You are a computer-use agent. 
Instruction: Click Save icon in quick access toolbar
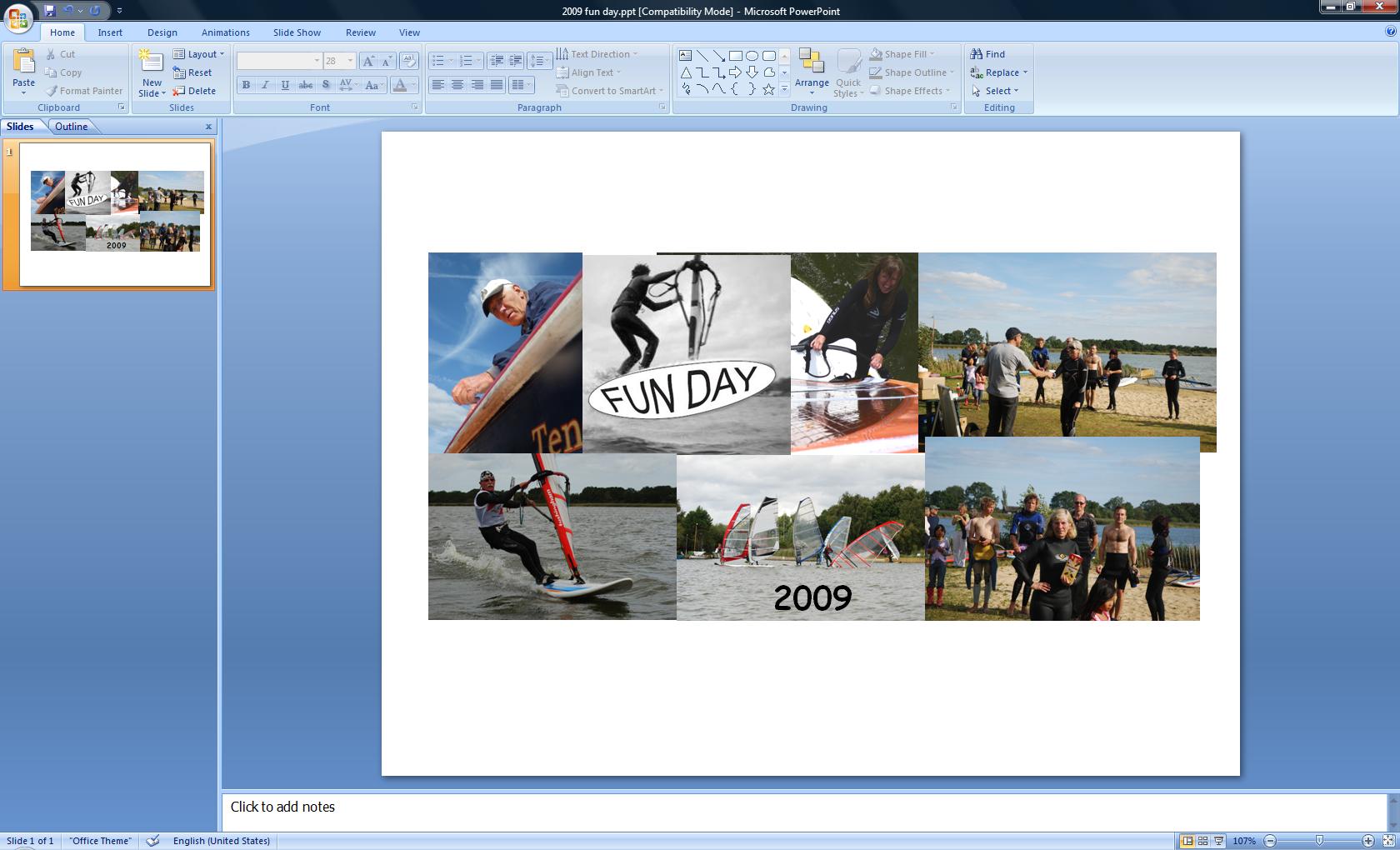[50, 11]
